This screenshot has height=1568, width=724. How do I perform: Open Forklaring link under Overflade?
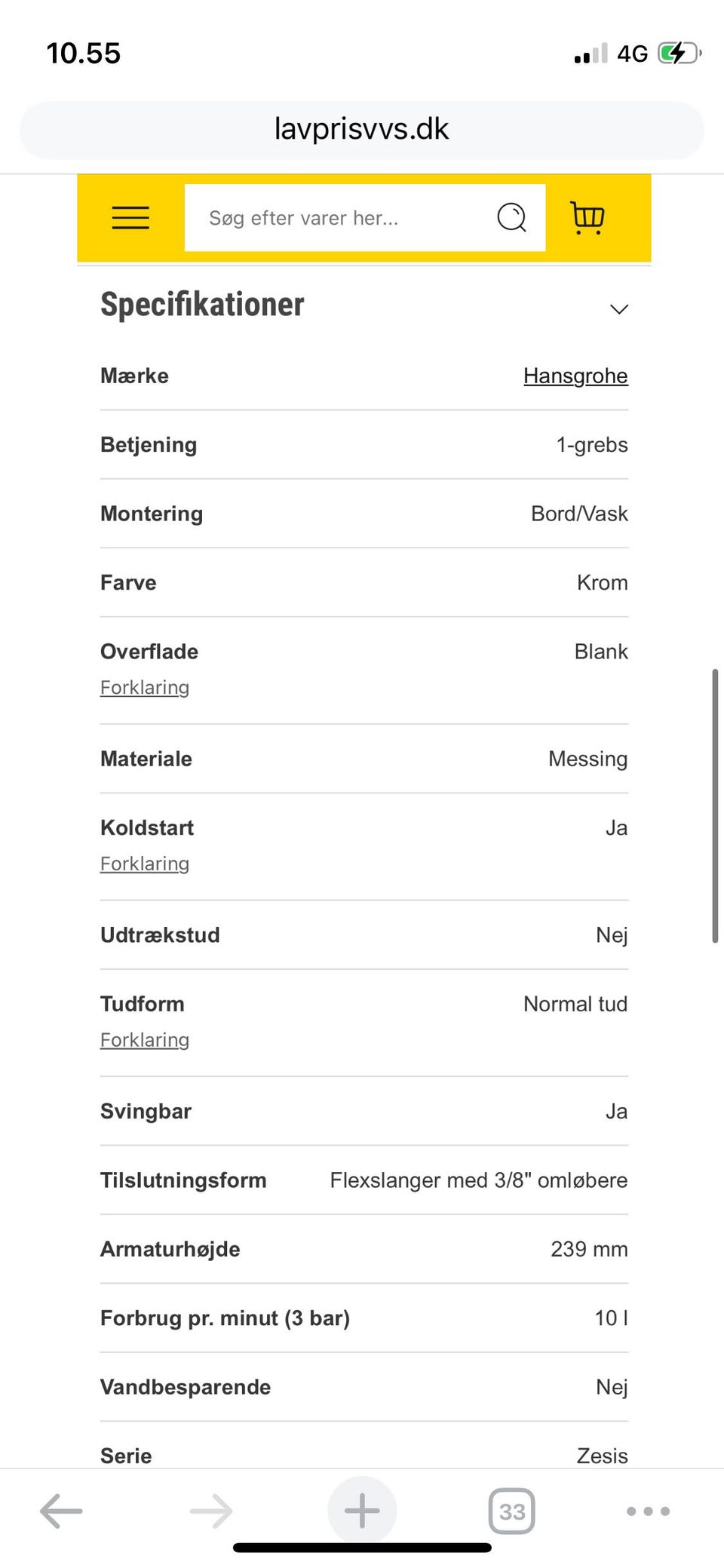145,687
